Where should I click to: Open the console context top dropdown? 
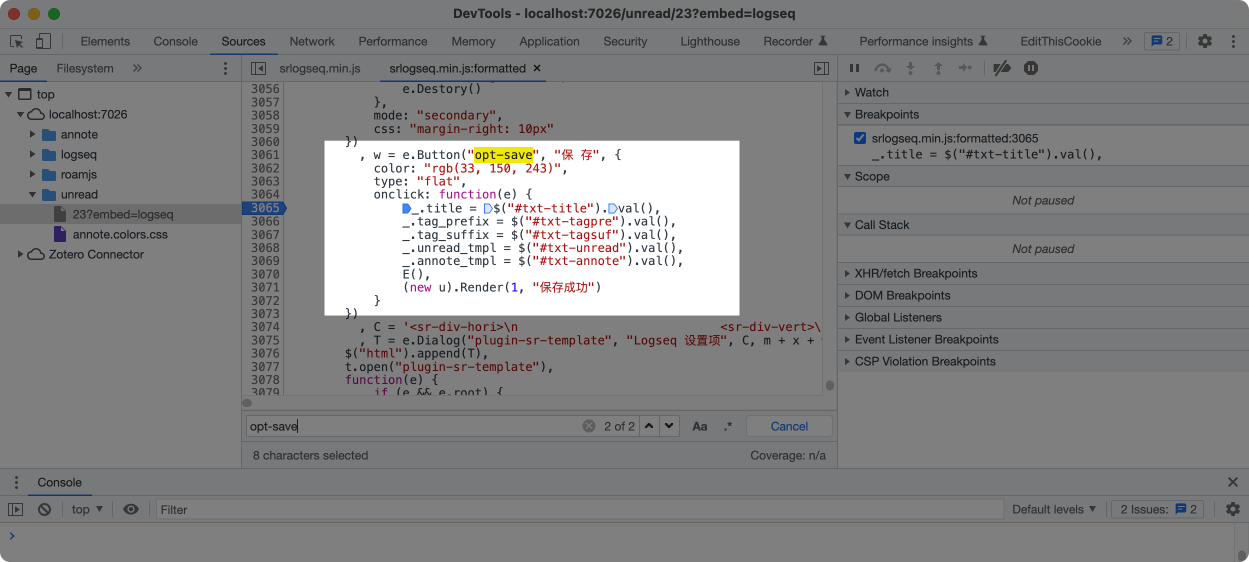[x=87, y=509]
